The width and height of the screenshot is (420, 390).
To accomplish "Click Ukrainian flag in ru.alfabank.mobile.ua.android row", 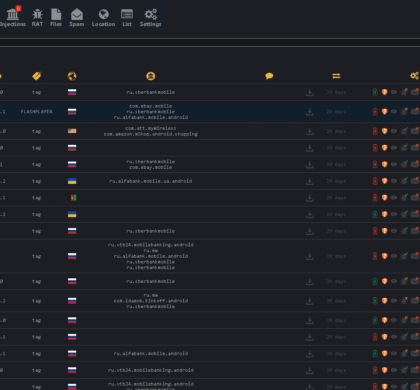I will [72, 181].
